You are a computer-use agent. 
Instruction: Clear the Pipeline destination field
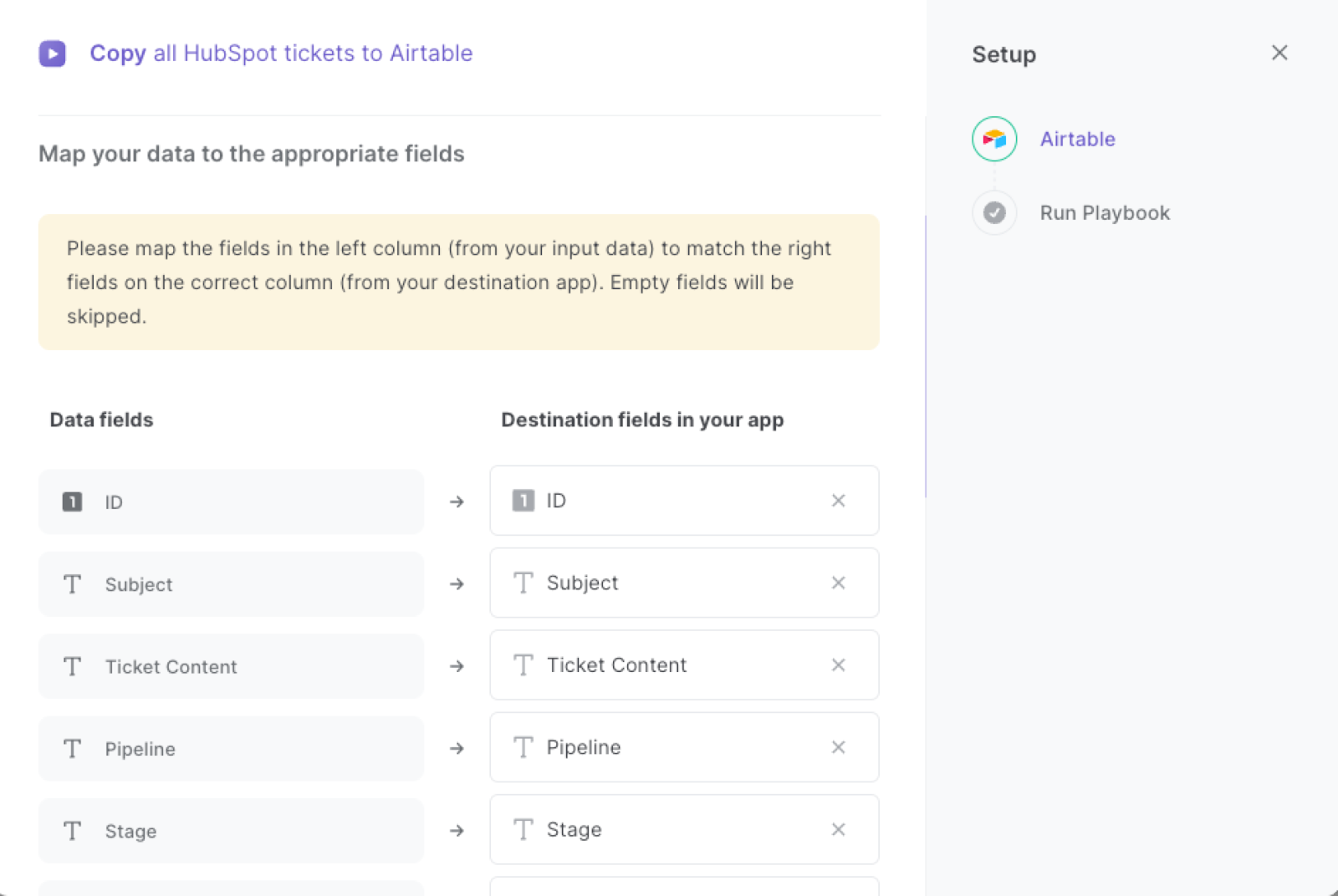coord(838,747)
